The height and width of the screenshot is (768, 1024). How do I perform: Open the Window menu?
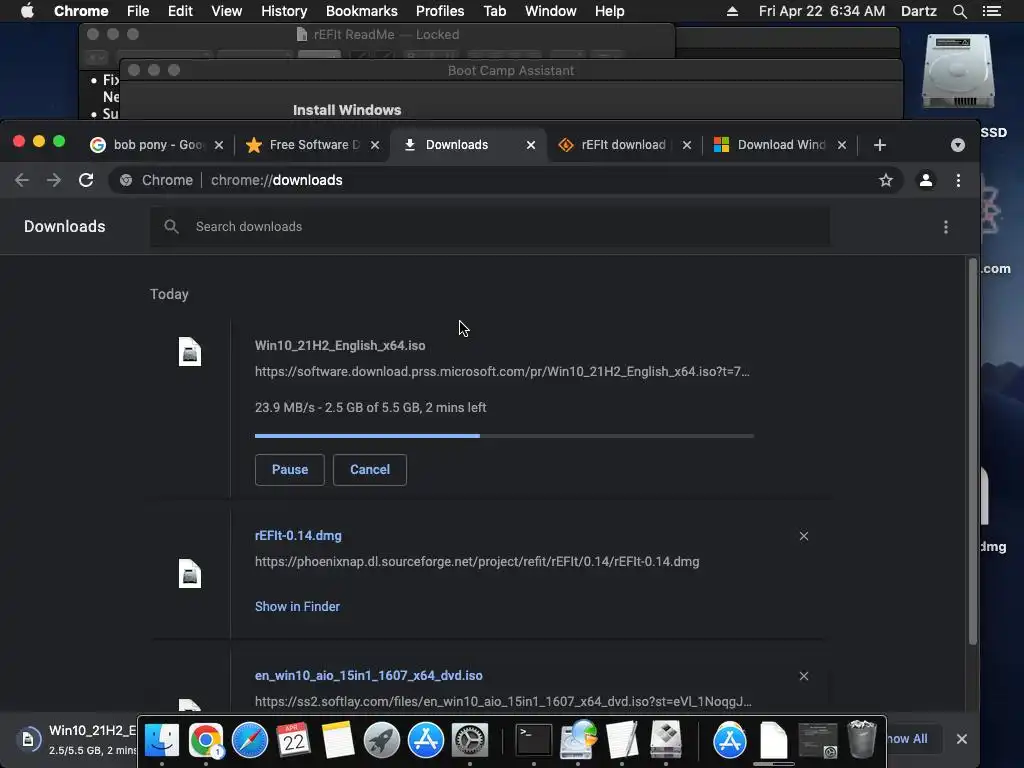(x=551, y=11)
